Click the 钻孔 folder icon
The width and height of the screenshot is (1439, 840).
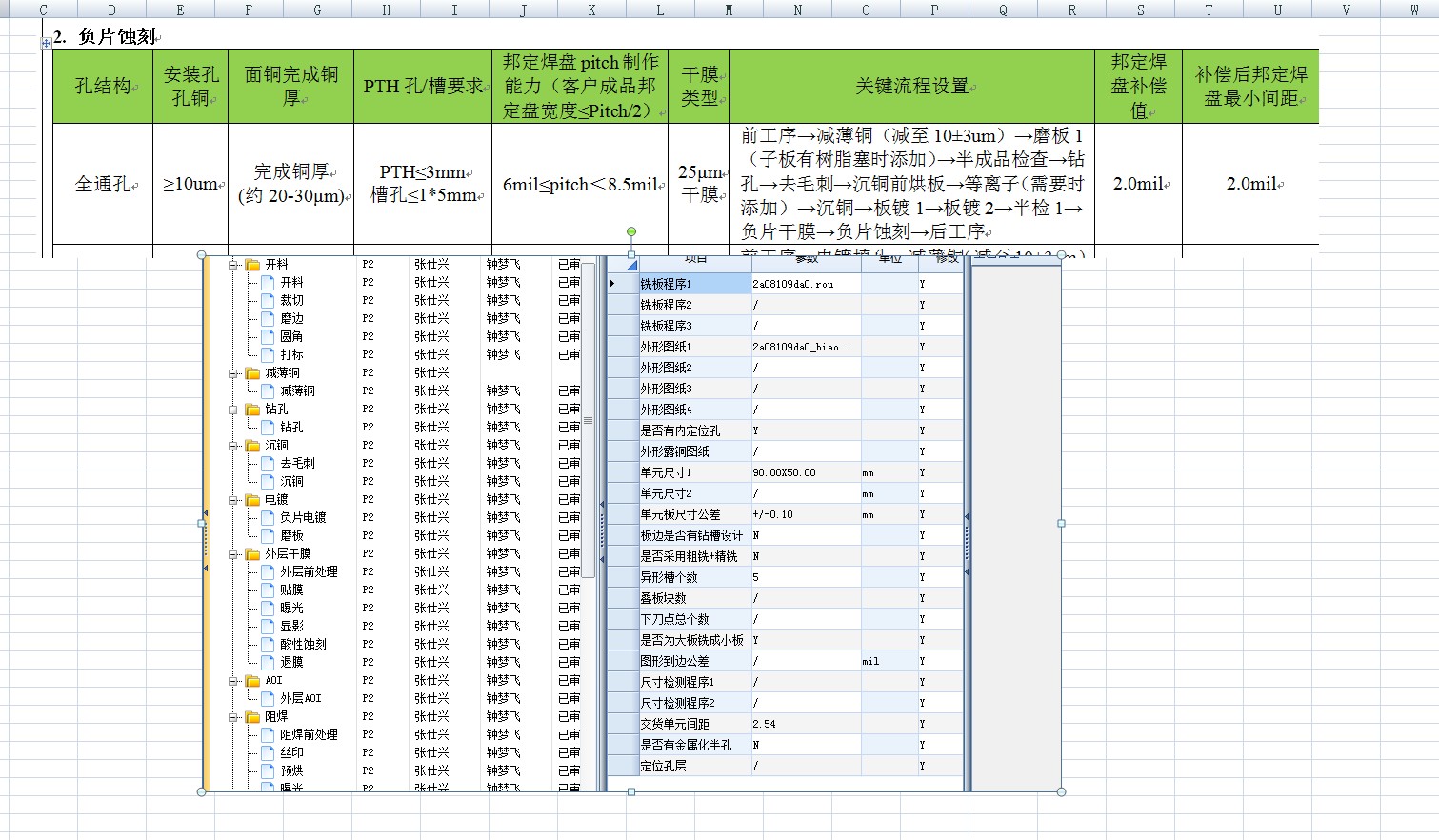(252, 410)
